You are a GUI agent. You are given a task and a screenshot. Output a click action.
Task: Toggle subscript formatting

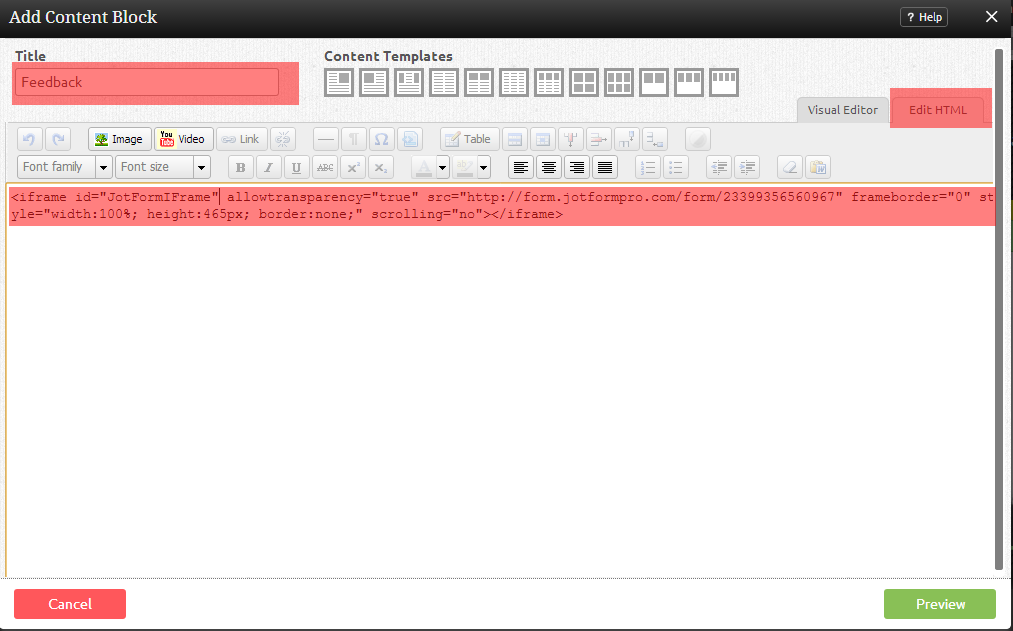point(381,167)
